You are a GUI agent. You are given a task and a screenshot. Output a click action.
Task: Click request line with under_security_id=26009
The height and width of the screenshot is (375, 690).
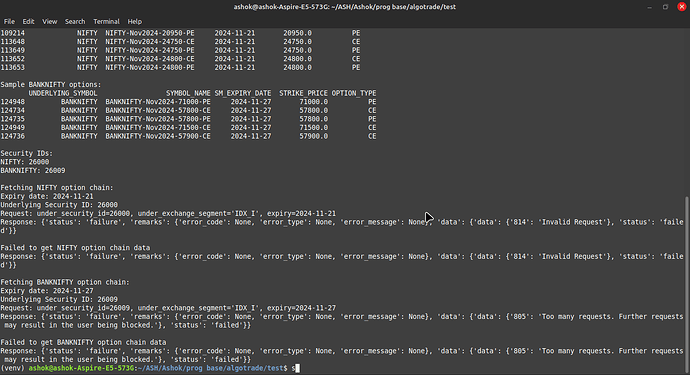(x=168, y=308)
